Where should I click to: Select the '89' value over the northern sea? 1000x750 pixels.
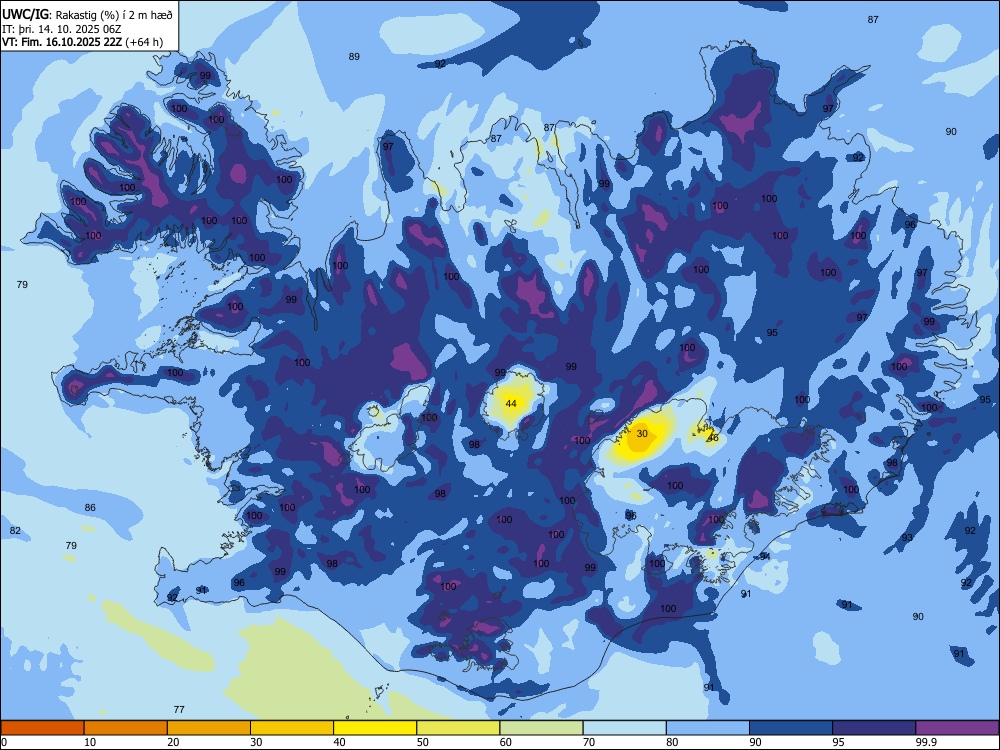(354, 57)
